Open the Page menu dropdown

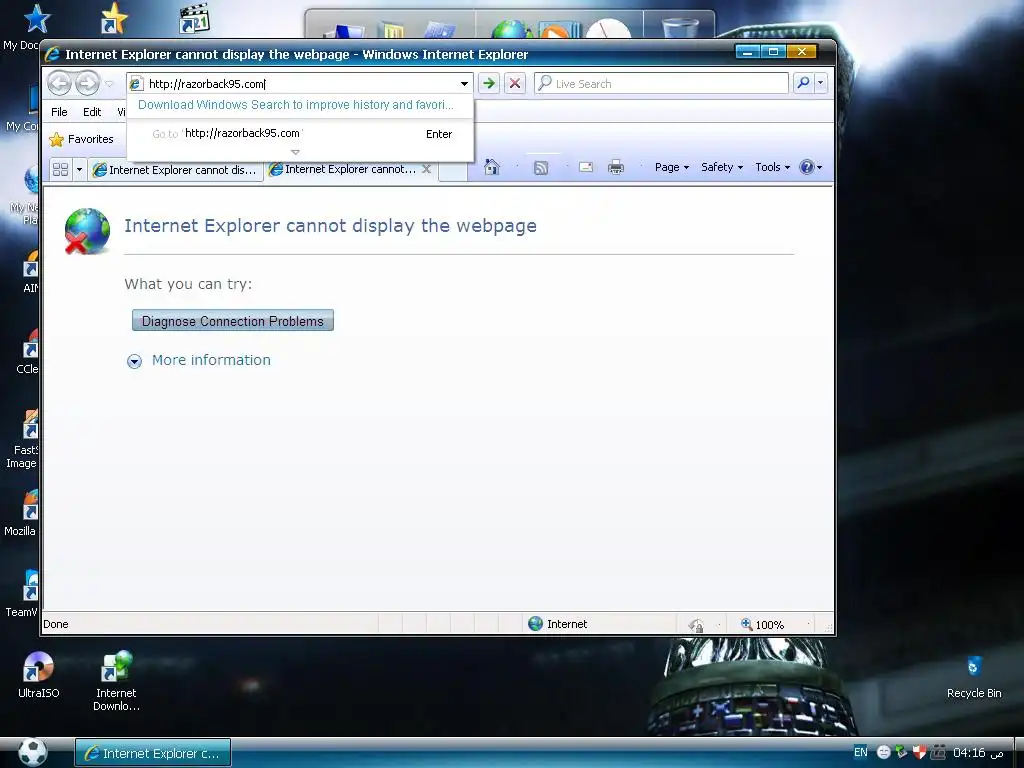(672, 167)
